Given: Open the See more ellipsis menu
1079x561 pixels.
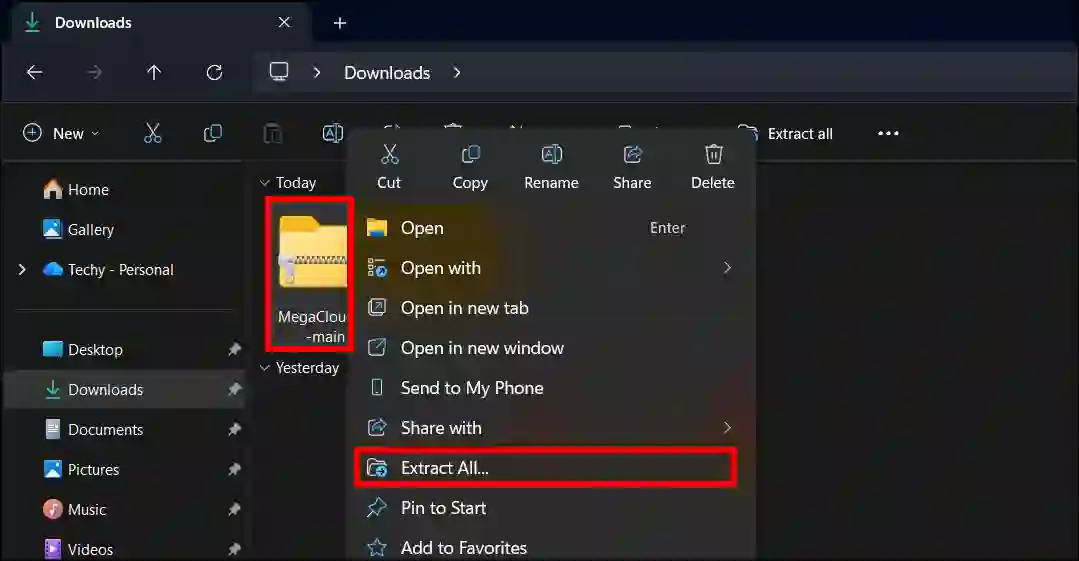Looking at the screenshot, I should pos(888,133).
